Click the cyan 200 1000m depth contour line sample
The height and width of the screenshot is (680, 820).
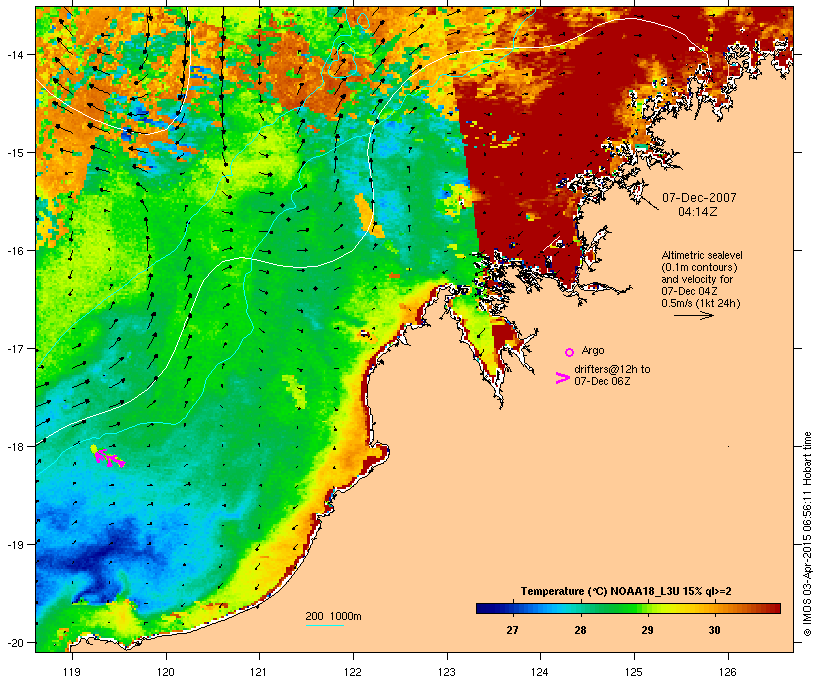[x=325, y=625]
